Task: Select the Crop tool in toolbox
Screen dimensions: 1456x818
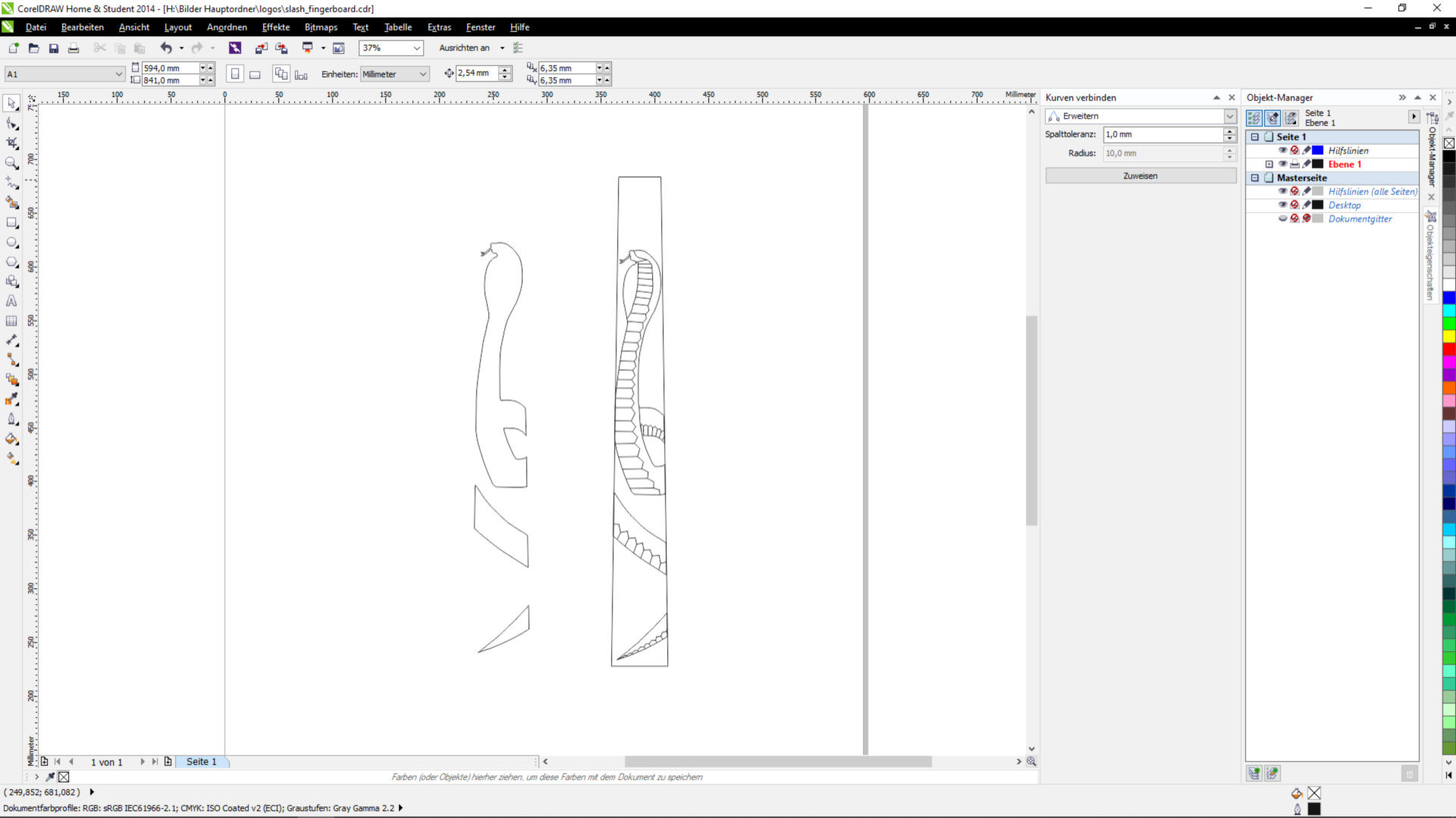Action: [x=11, y=143]
